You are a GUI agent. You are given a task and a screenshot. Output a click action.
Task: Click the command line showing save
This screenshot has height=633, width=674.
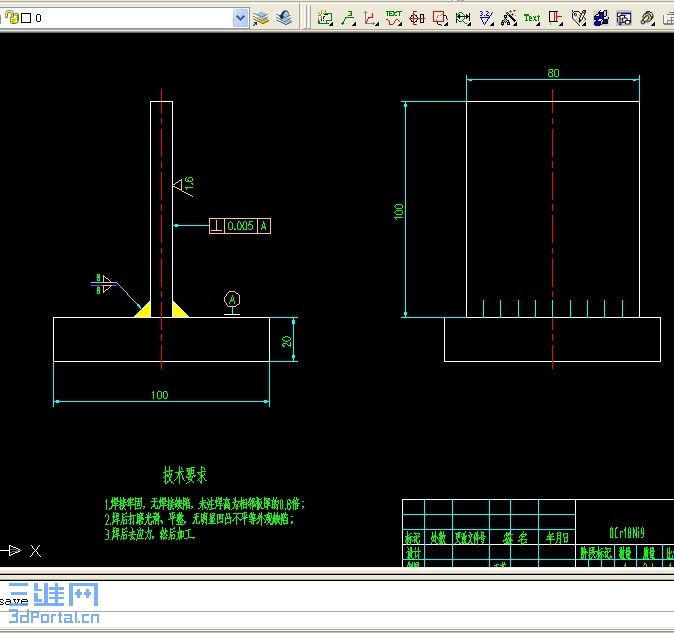point(337,600)
